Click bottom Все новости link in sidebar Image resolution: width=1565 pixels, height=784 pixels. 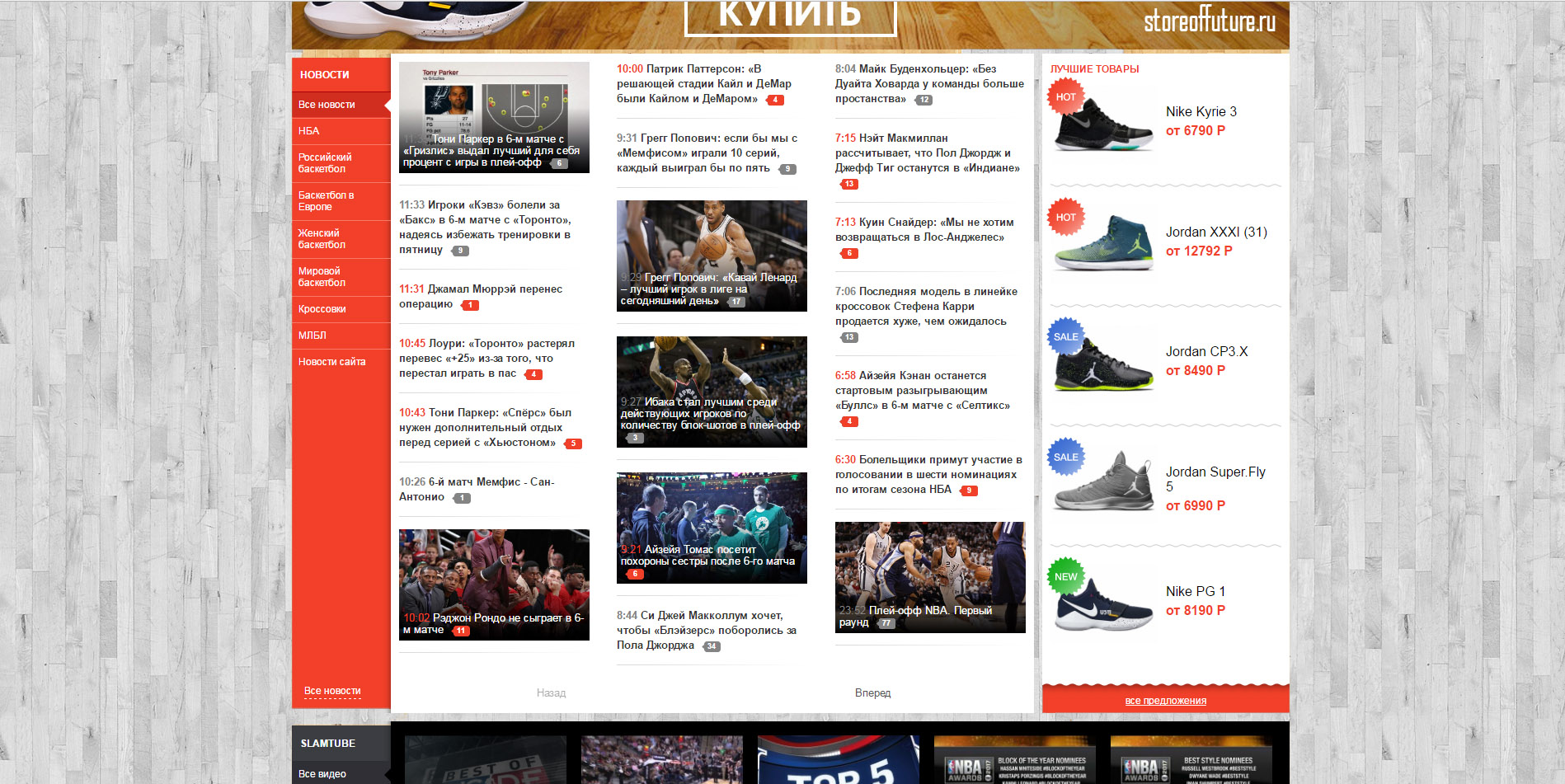(x=332, y=691)
